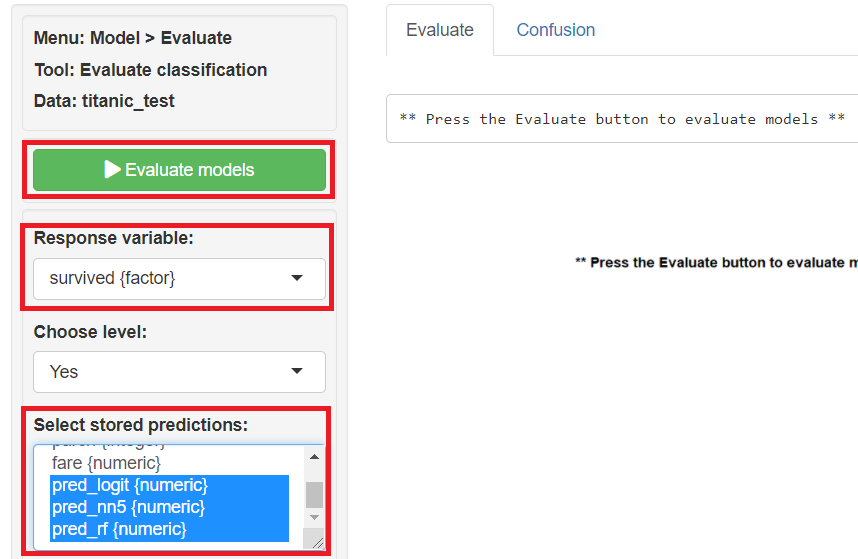
Task: Pick pred_rf {numeric} stored prediction
Action: 119,529
